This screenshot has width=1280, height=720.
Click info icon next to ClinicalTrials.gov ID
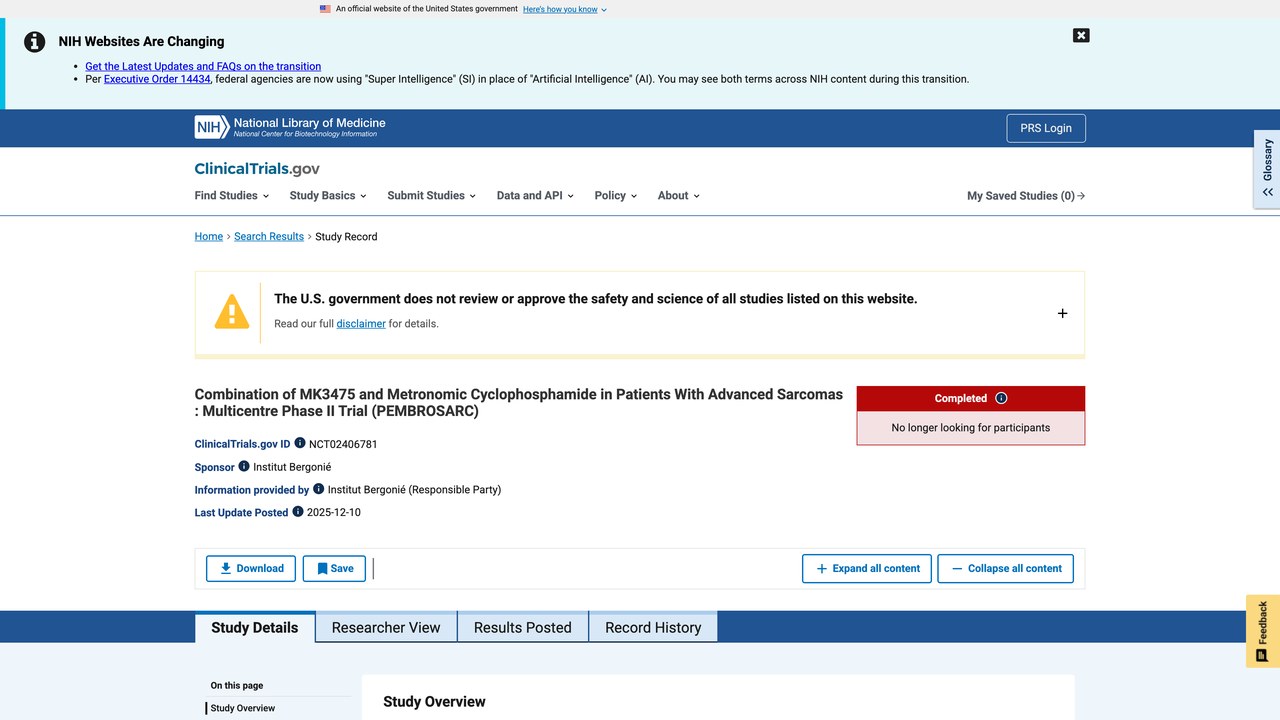coord(300,443)
